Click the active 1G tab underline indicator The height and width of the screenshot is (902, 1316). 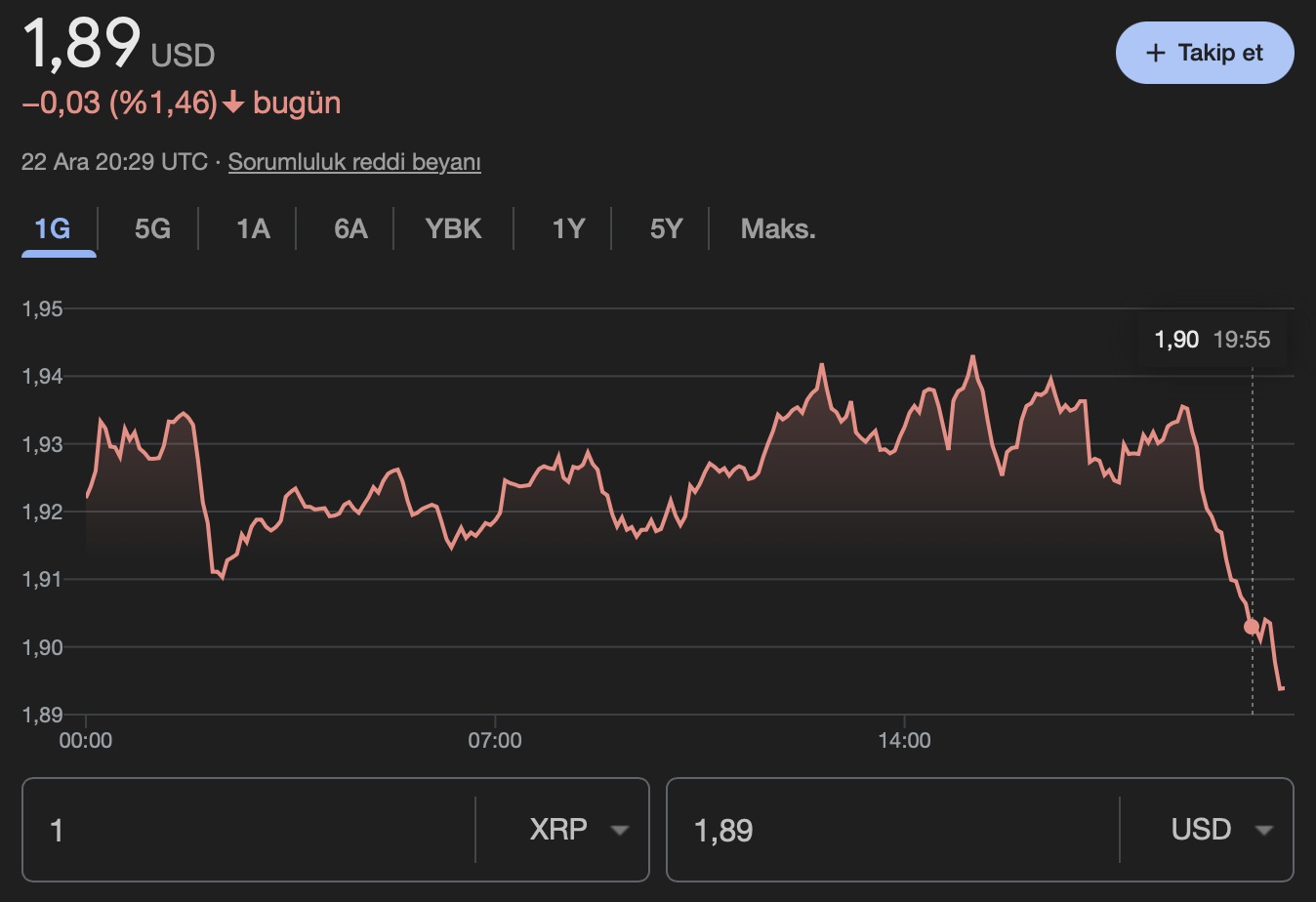pos(59,255)
